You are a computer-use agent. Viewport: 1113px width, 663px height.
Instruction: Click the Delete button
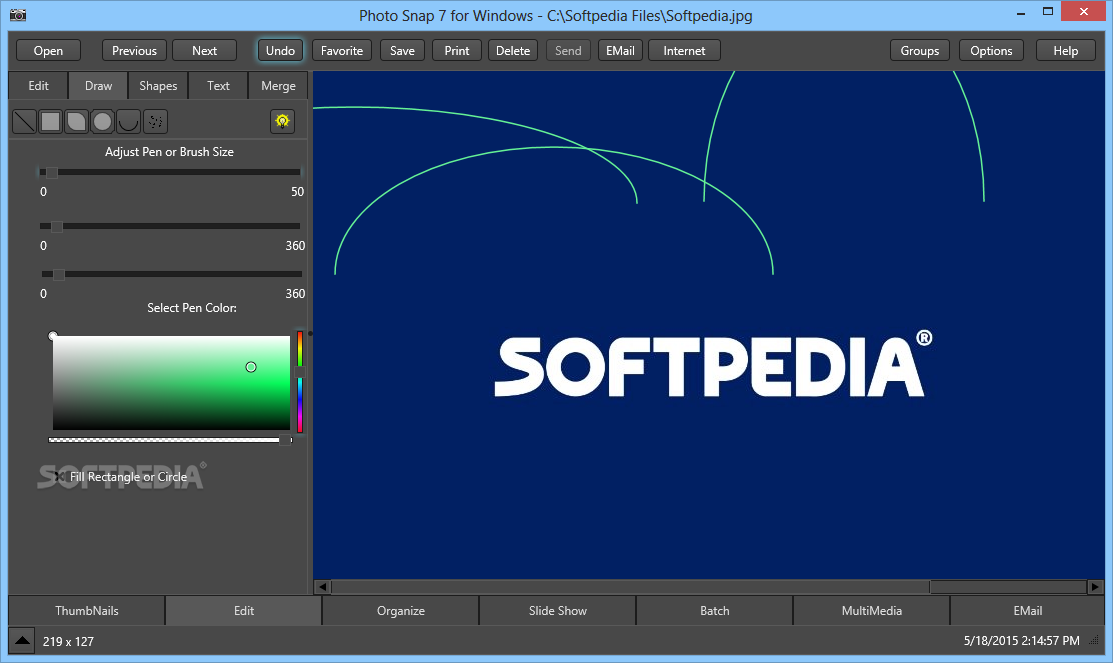click(x=512, y=50)
